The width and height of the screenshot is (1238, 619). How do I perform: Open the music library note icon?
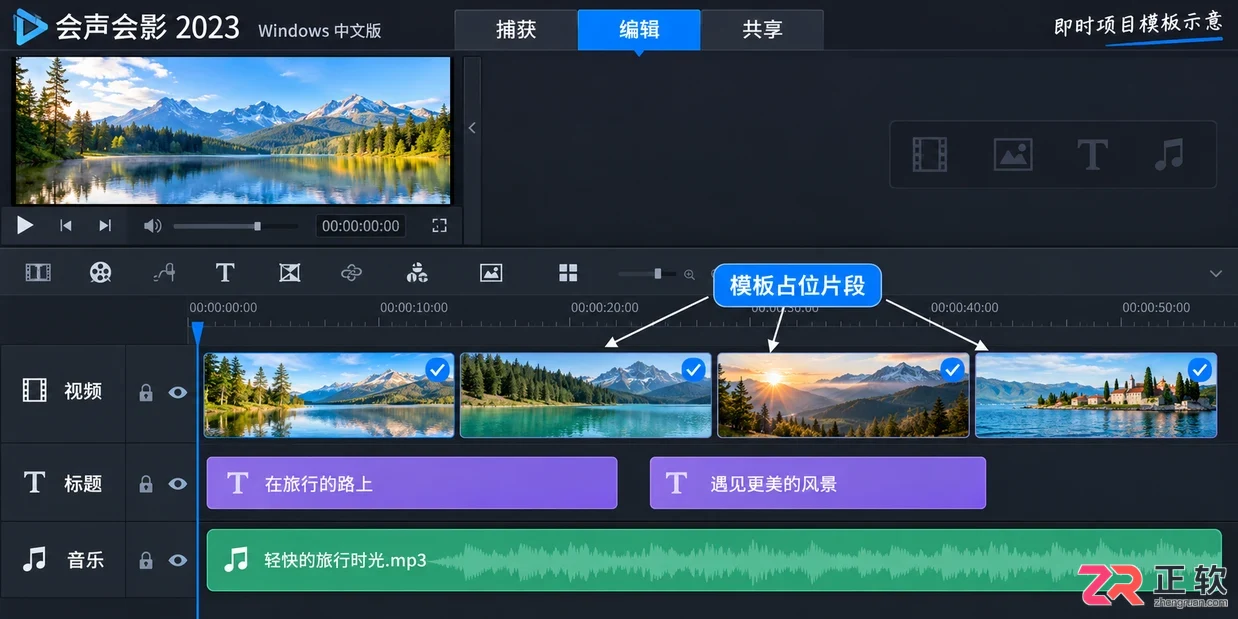click(x=1168, y=154)
